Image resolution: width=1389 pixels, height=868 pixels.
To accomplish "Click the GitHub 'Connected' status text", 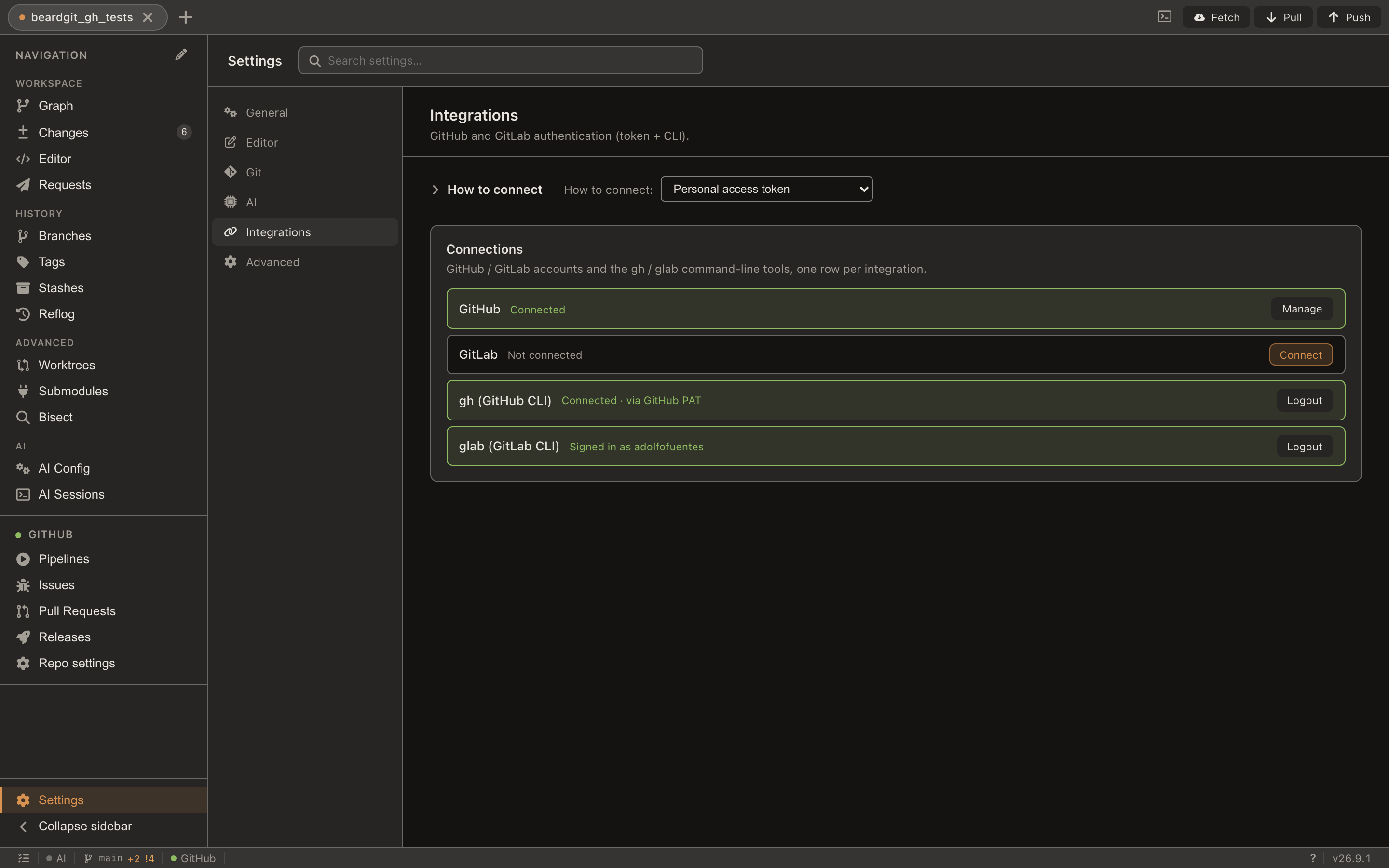I will 537,310.
